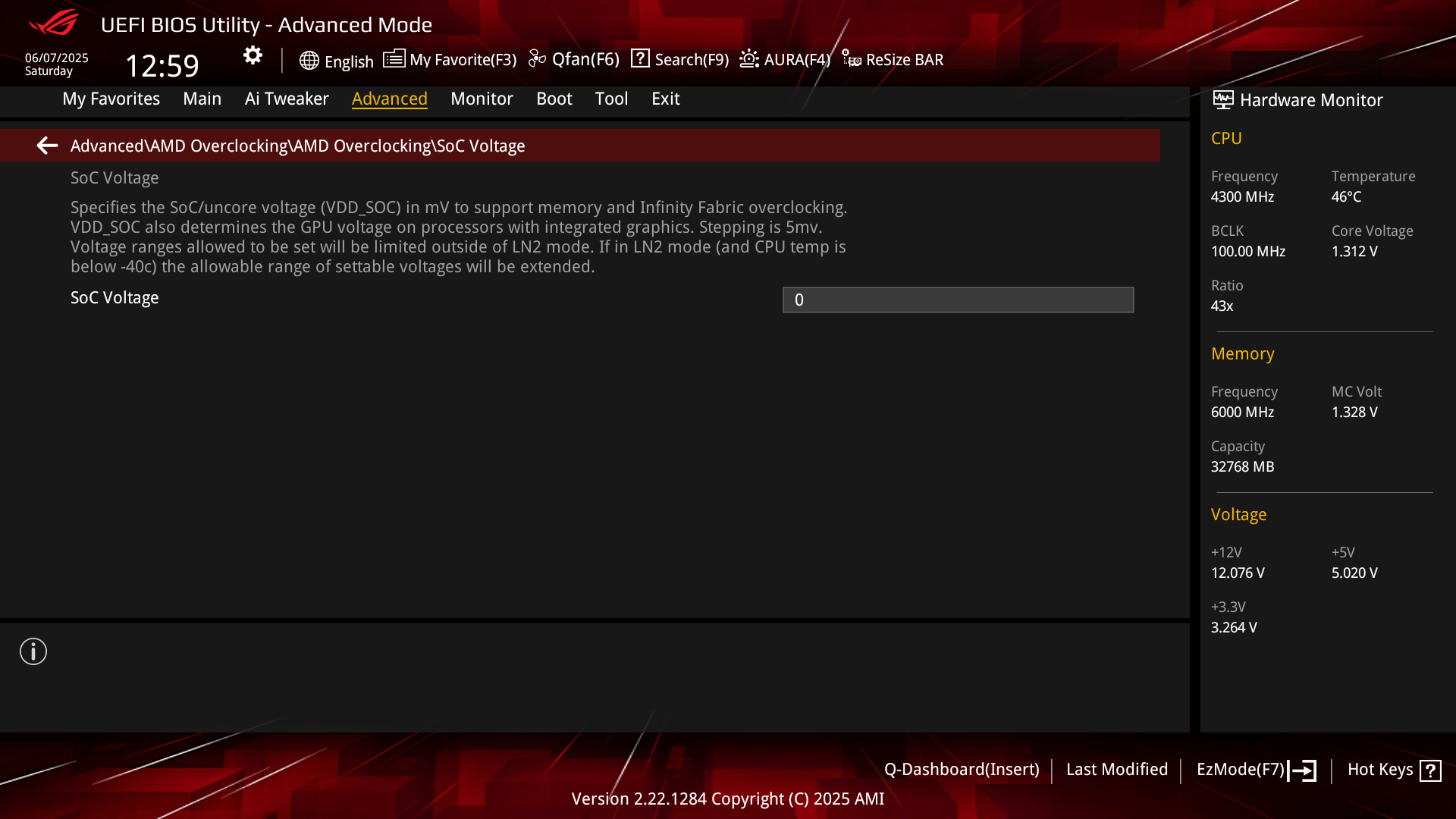Show Hot Keys help
This screenshot has height=819, width=1456.
click(1380, 770)
